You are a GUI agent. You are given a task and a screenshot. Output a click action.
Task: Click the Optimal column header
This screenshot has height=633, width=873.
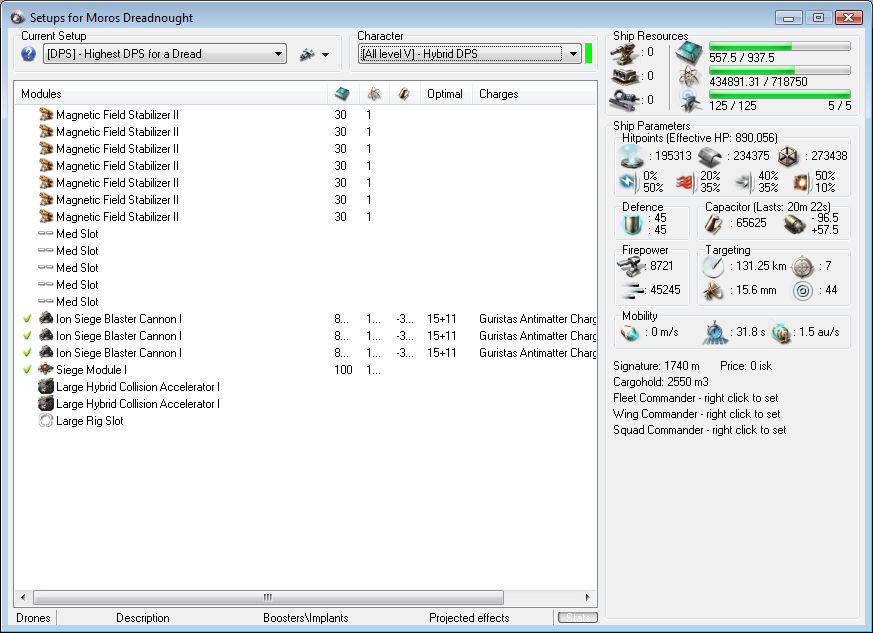[x=445, y=94]
